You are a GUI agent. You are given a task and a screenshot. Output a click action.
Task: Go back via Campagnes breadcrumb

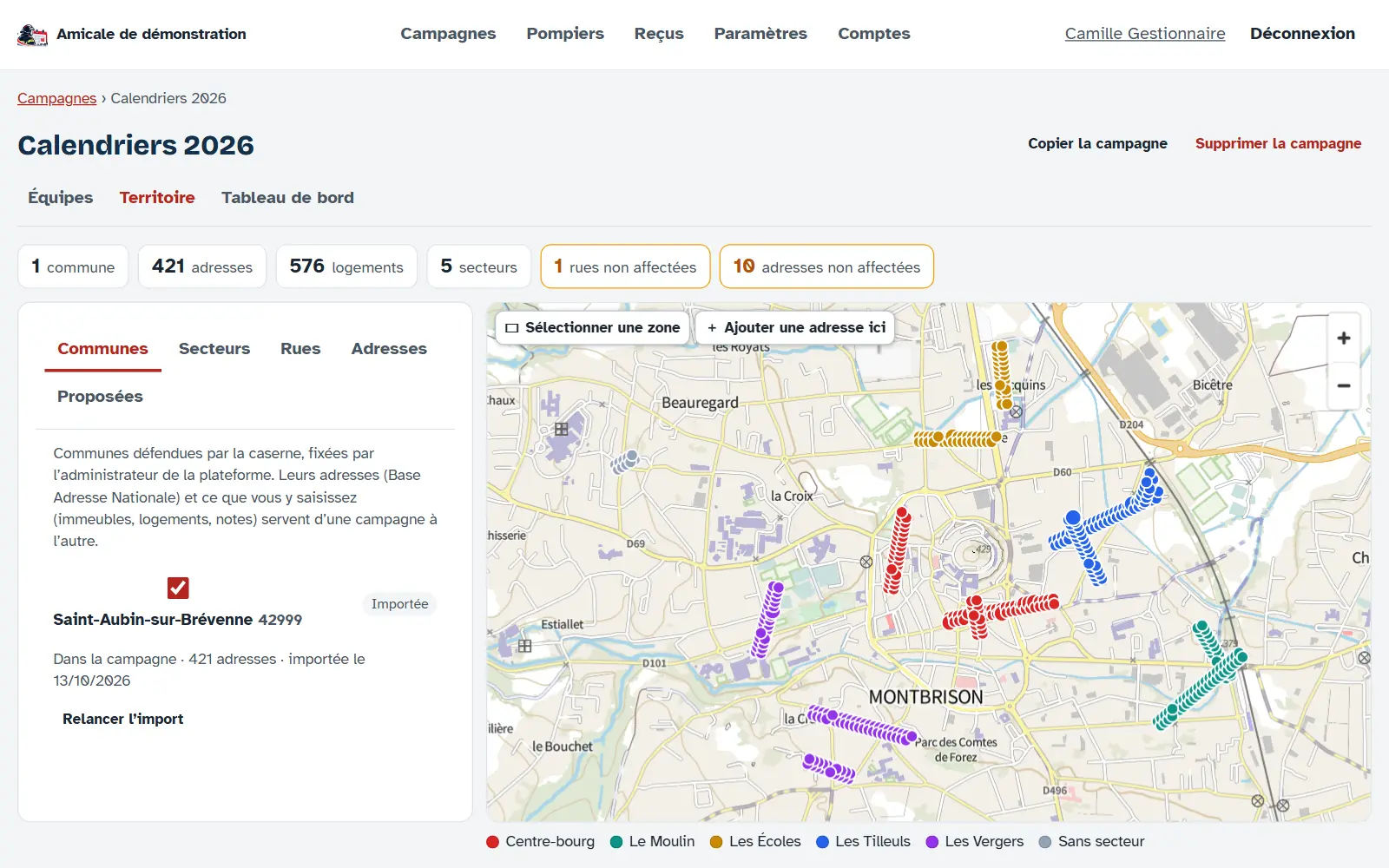coord(57,98)
